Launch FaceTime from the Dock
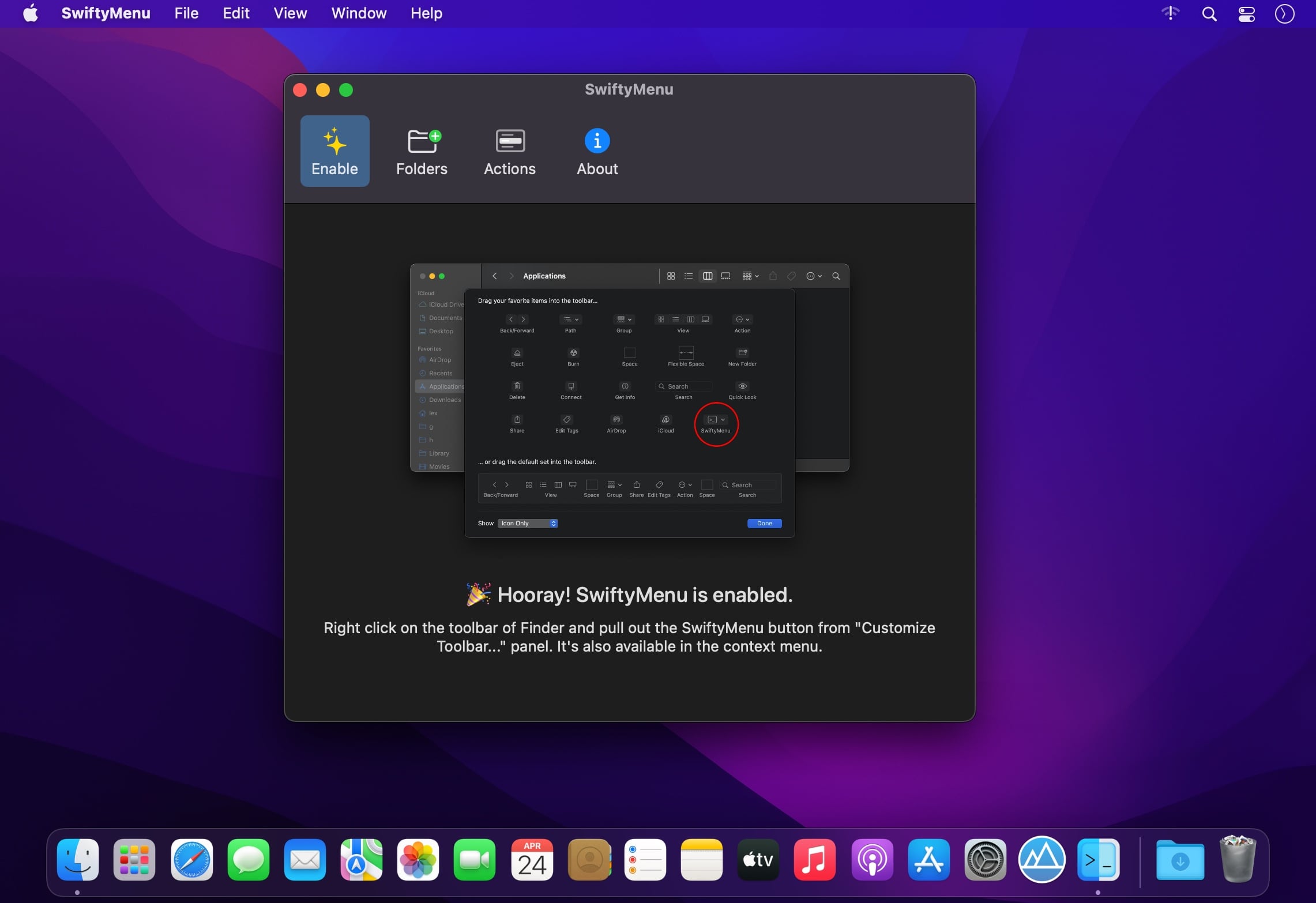Viewport: 1316px width, 903px height. (475, 860)
